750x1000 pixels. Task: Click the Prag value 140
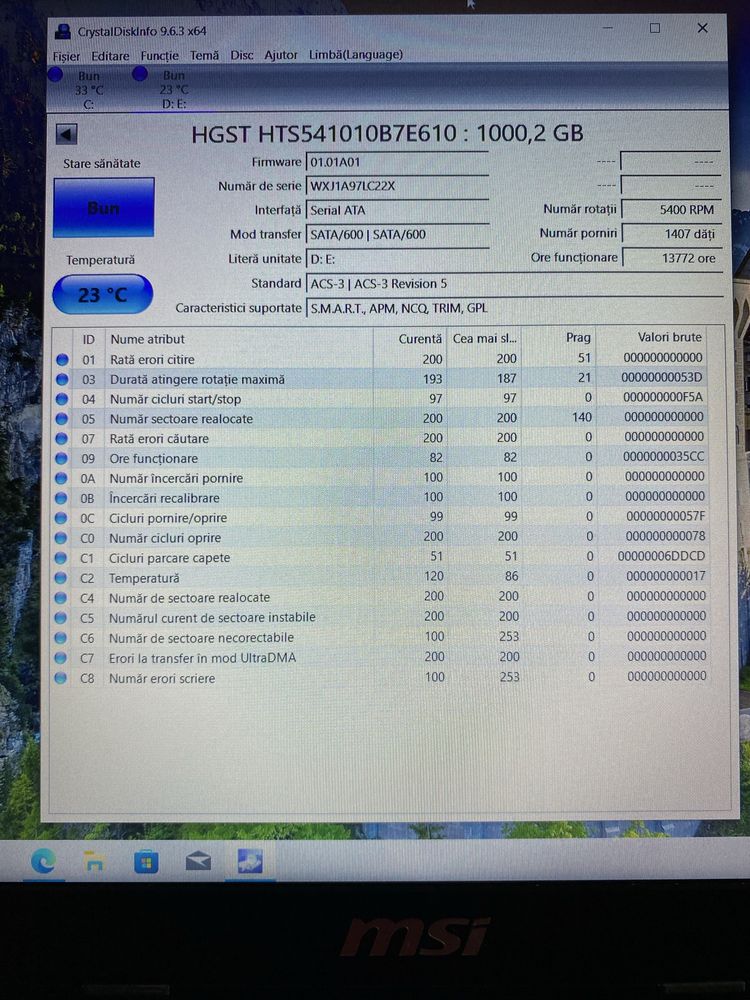click(x=582, y=417)
